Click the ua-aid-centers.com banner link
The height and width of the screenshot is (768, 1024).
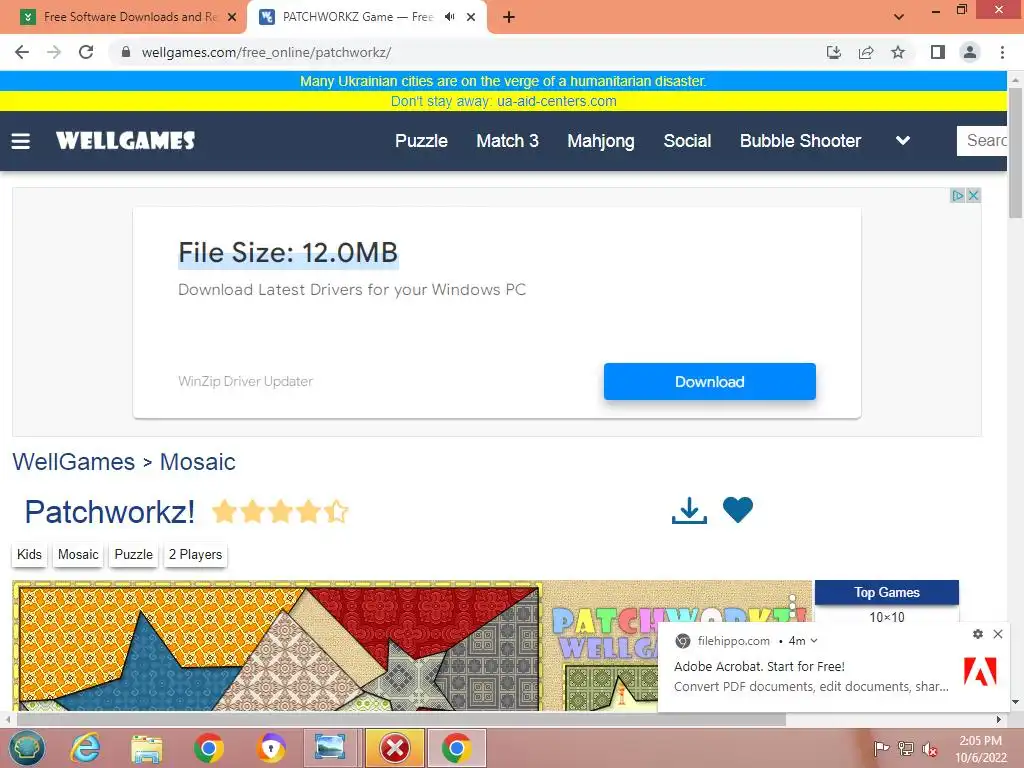coord(556,101)
